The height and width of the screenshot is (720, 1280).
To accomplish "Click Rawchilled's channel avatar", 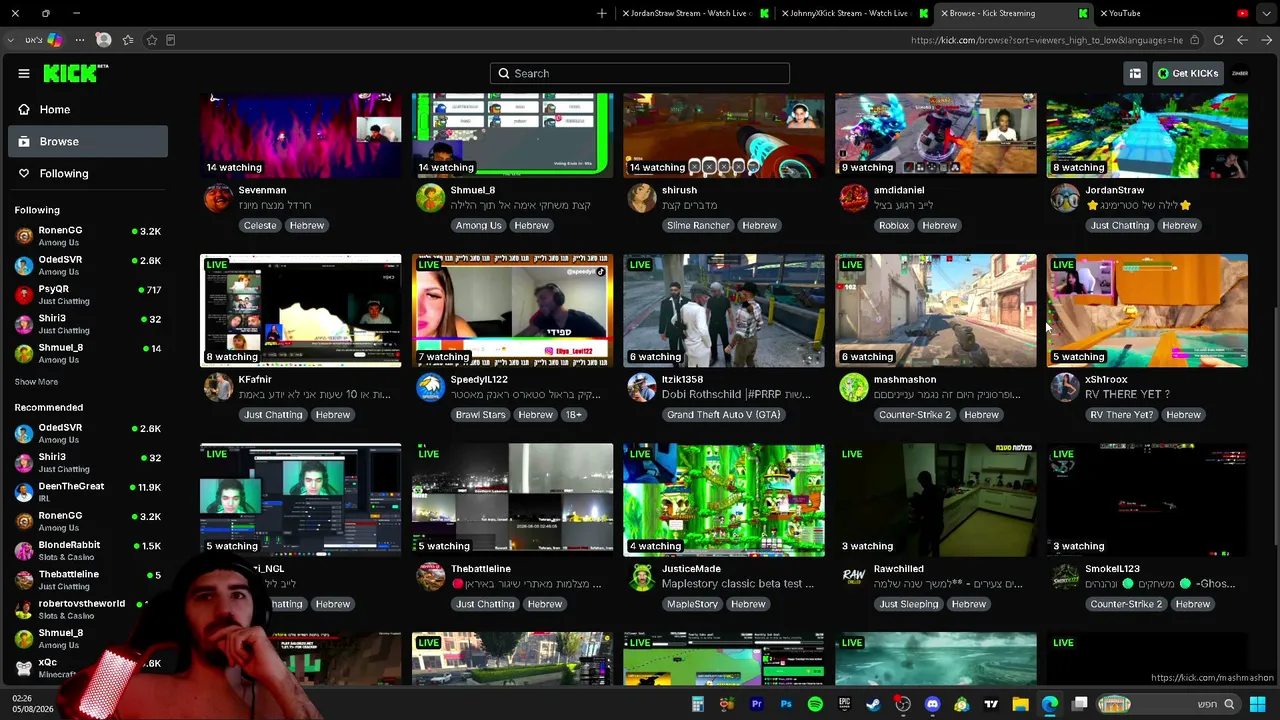I will point(853,576).
